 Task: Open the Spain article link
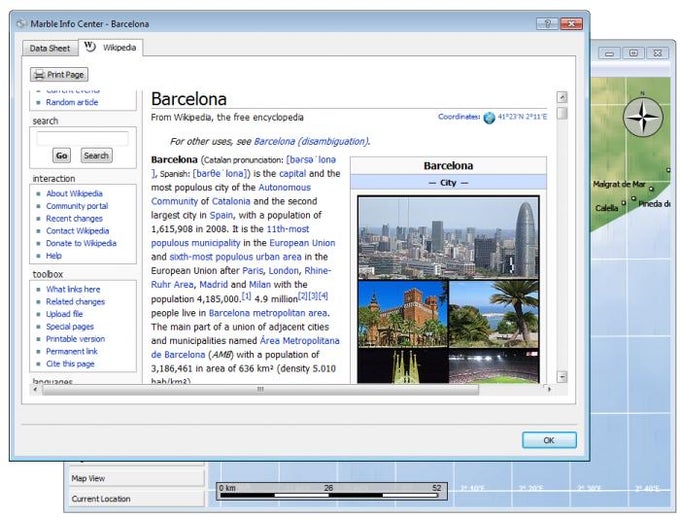[x=221, y=215]
